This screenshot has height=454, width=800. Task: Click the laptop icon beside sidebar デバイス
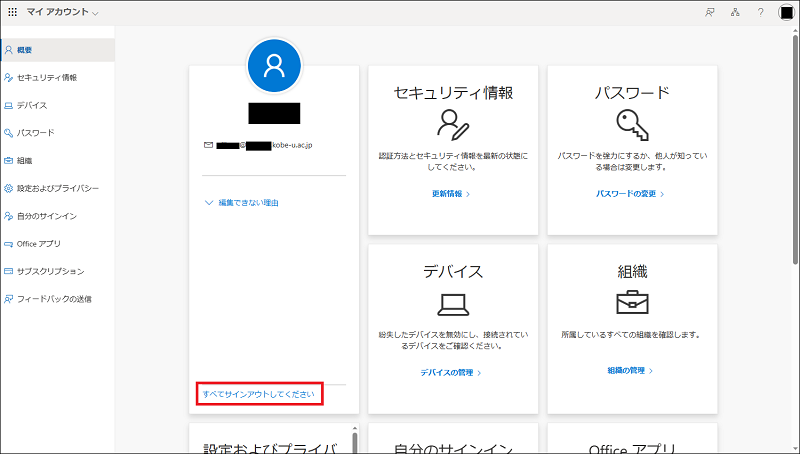pyautogui.click(x=9, y=106)
